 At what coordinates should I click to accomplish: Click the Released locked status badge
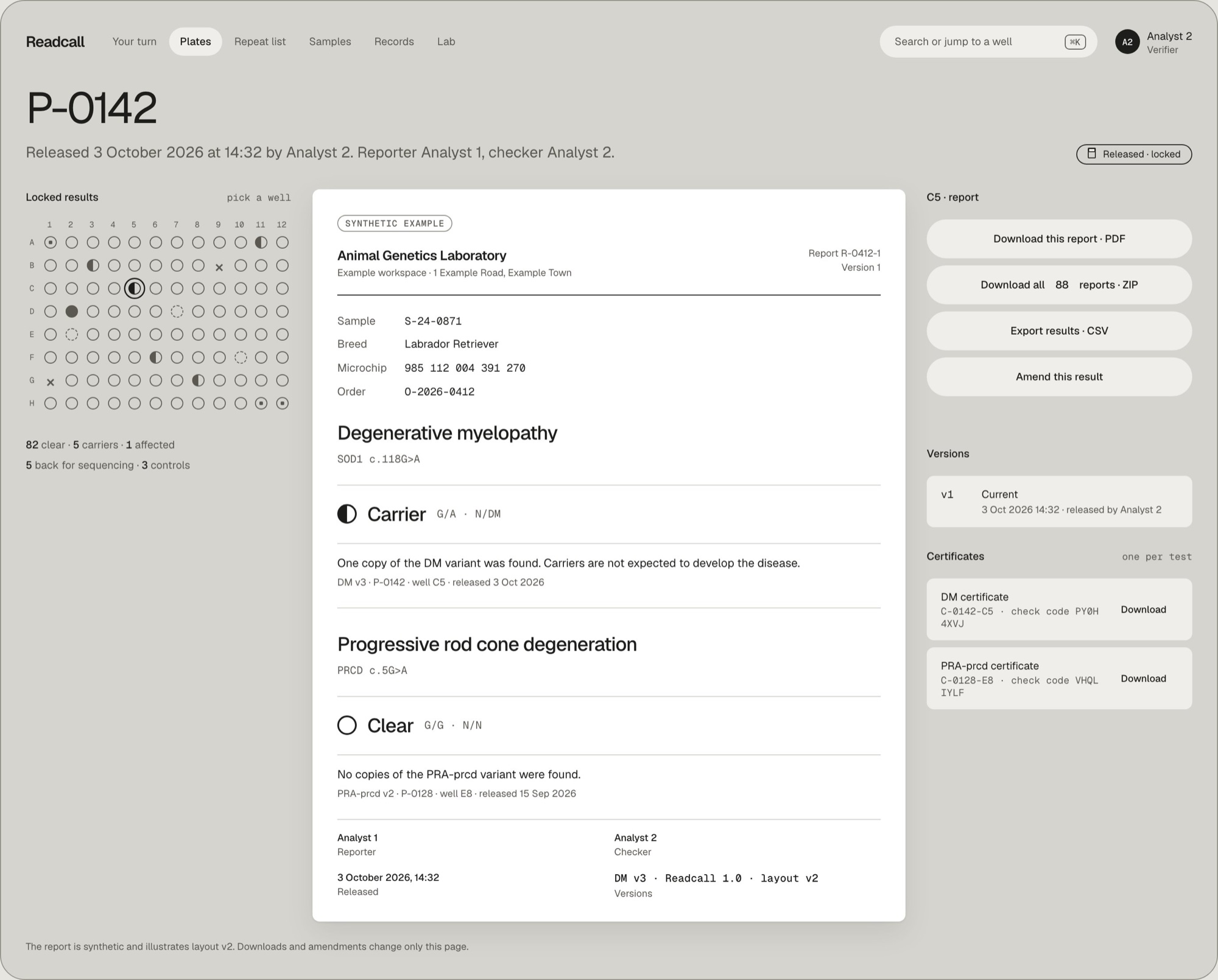(x=1134, y=154)
